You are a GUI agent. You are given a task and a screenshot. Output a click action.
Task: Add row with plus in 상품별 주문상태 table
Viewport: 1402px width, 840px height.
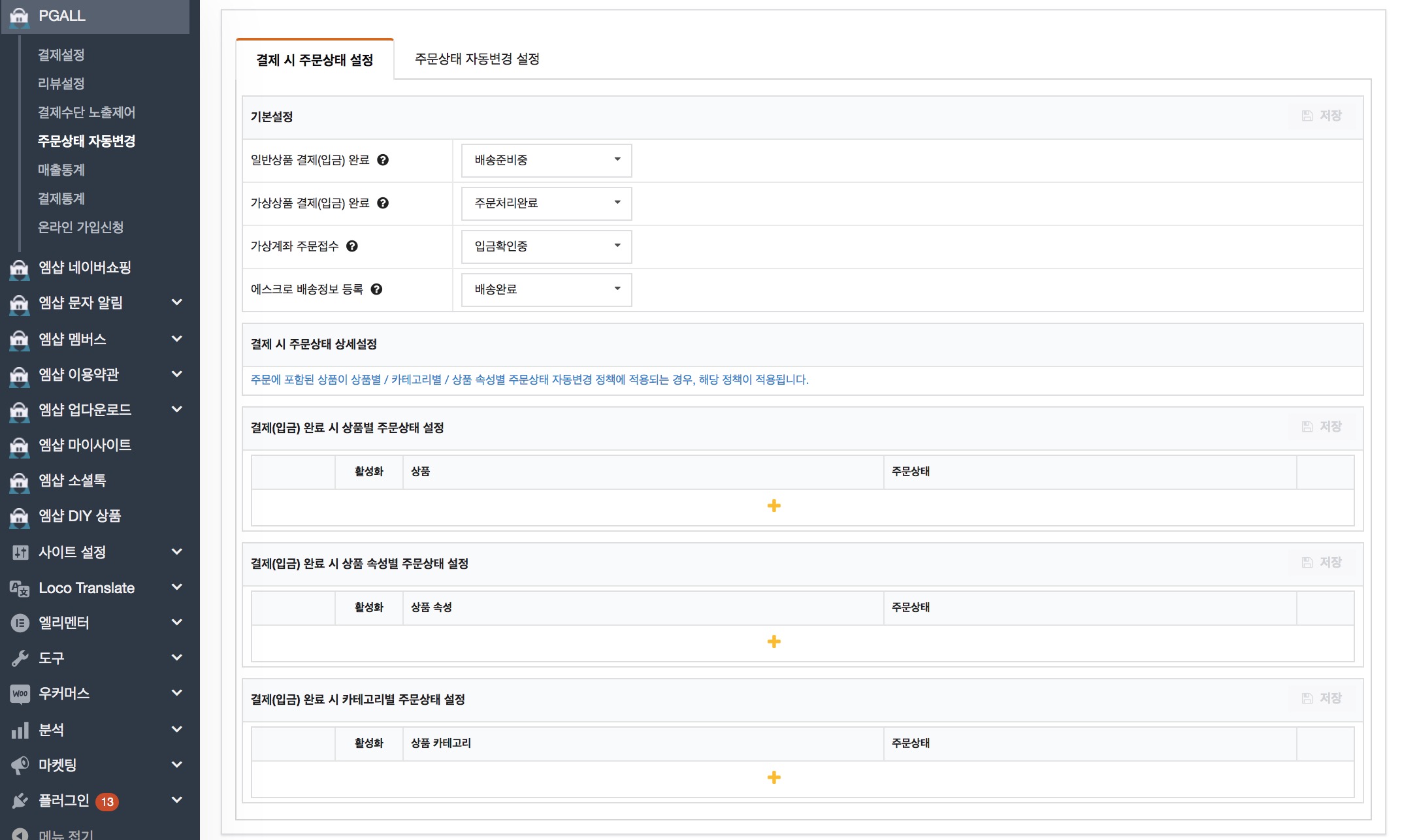tap(774, 506)
